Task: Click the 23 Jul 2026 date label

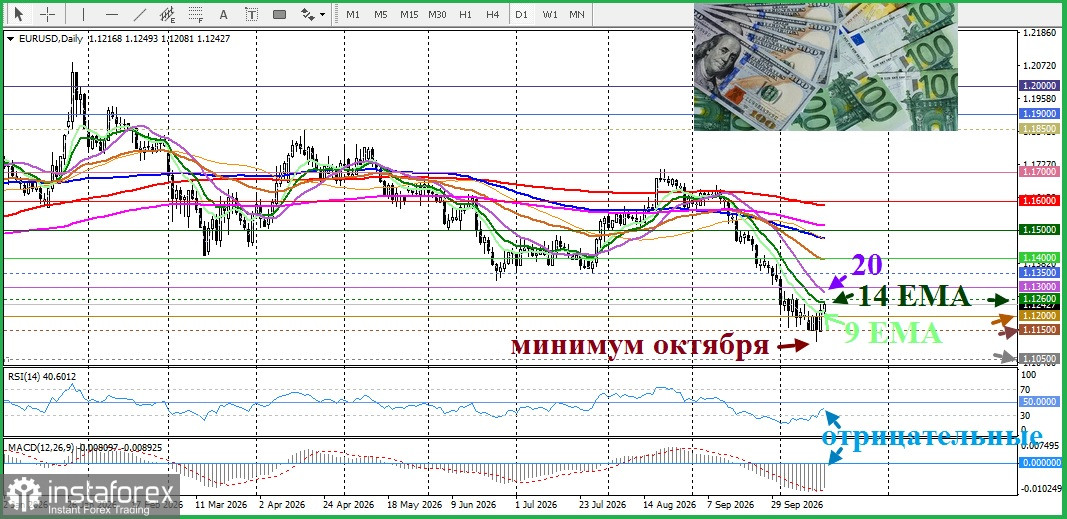Action: [602, 506]
